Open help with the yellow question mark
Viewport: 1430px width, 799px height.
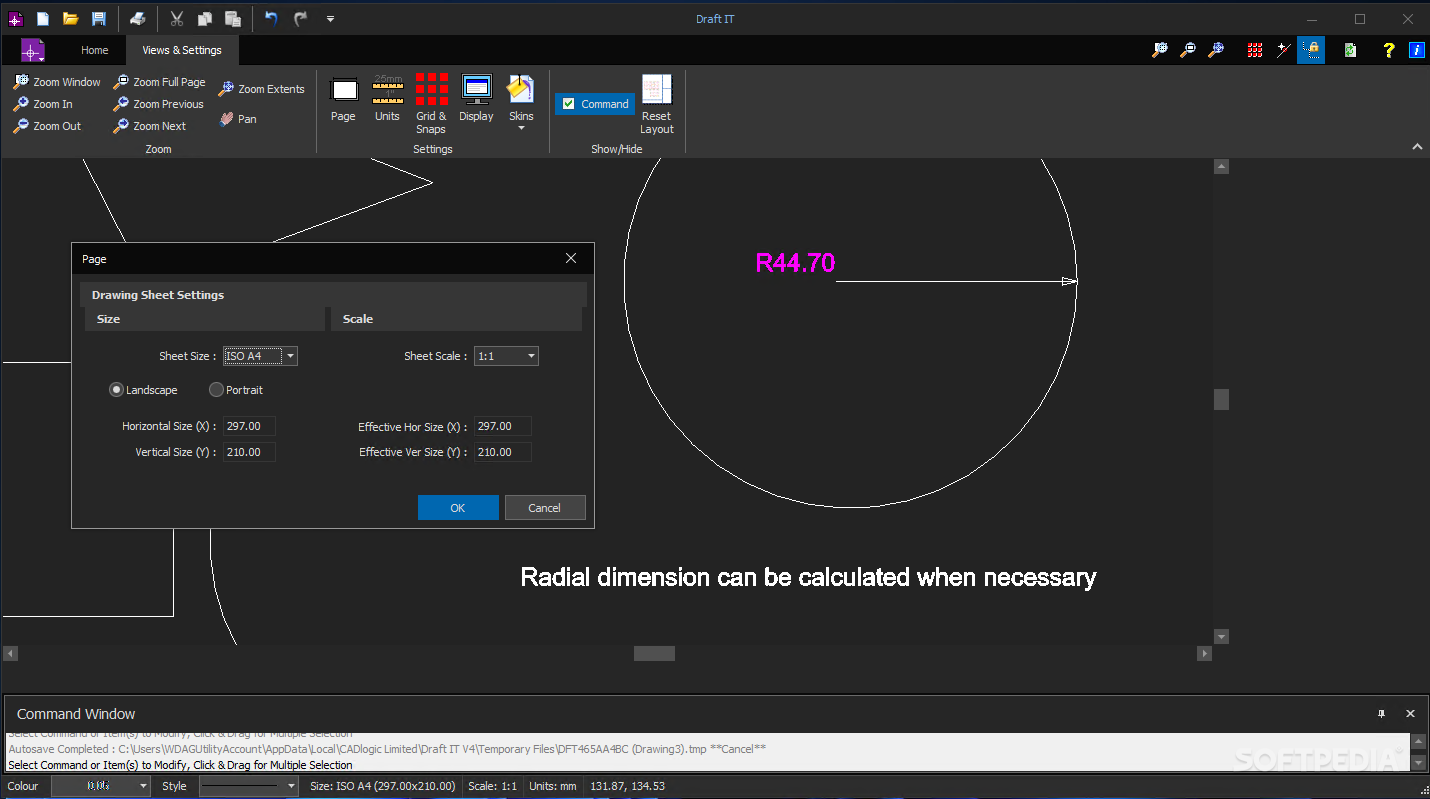pyautogui.click(x=1389, y=50)
